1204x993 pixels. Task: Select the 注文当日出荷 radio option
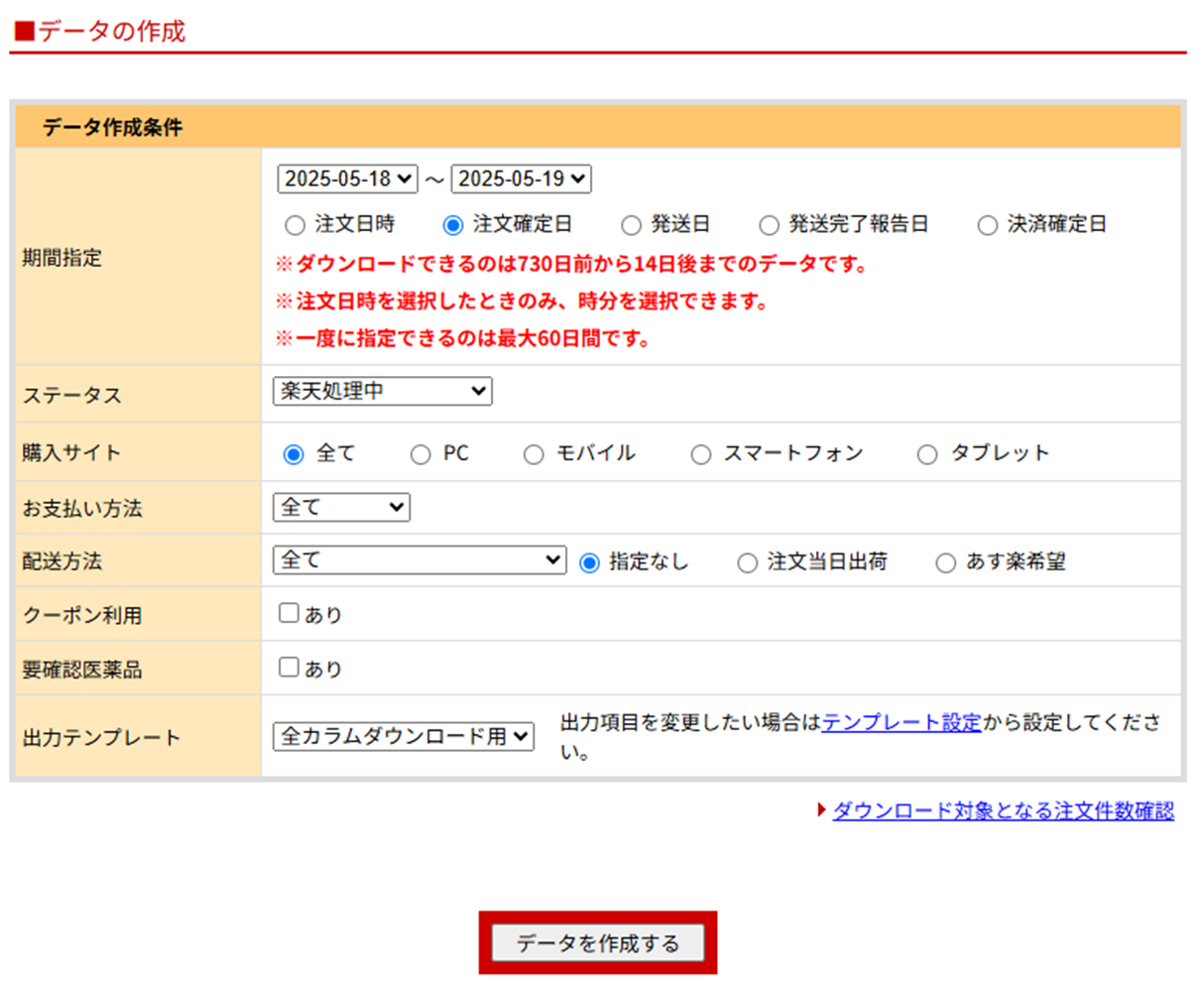click(x=747, y=563)
